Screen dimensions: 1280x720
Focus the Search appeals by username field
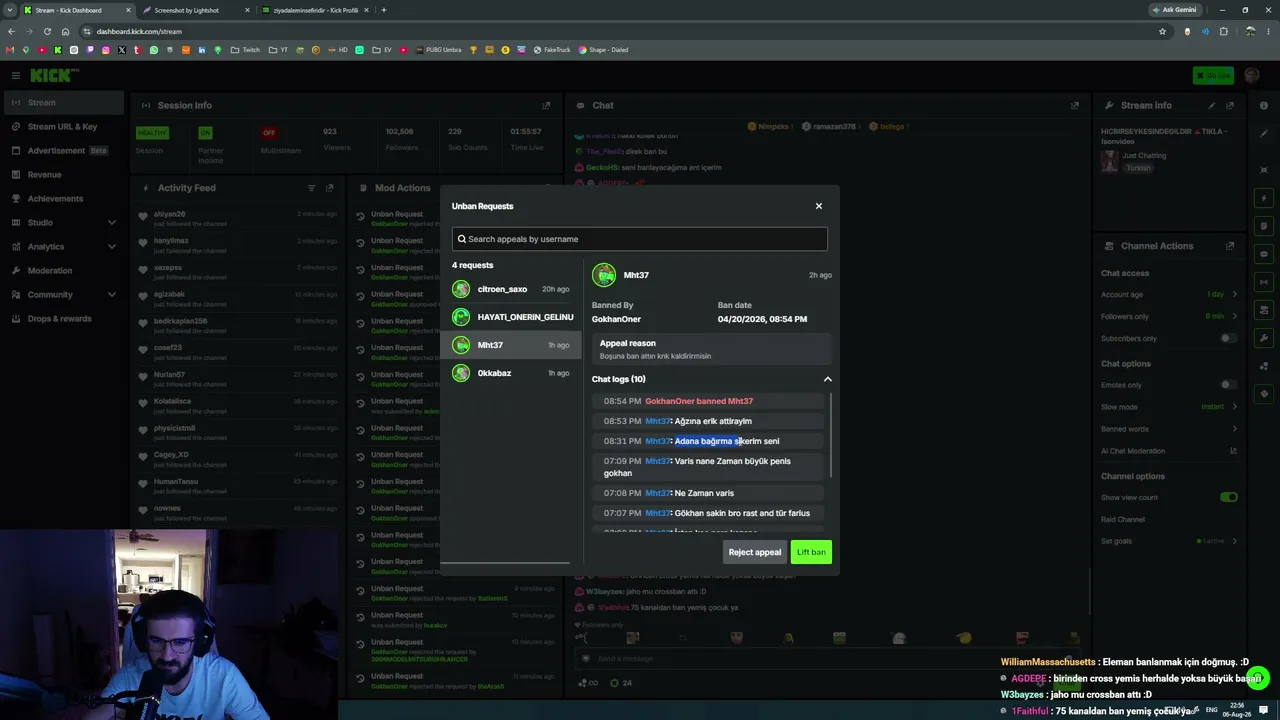click(x=640, y=239)
